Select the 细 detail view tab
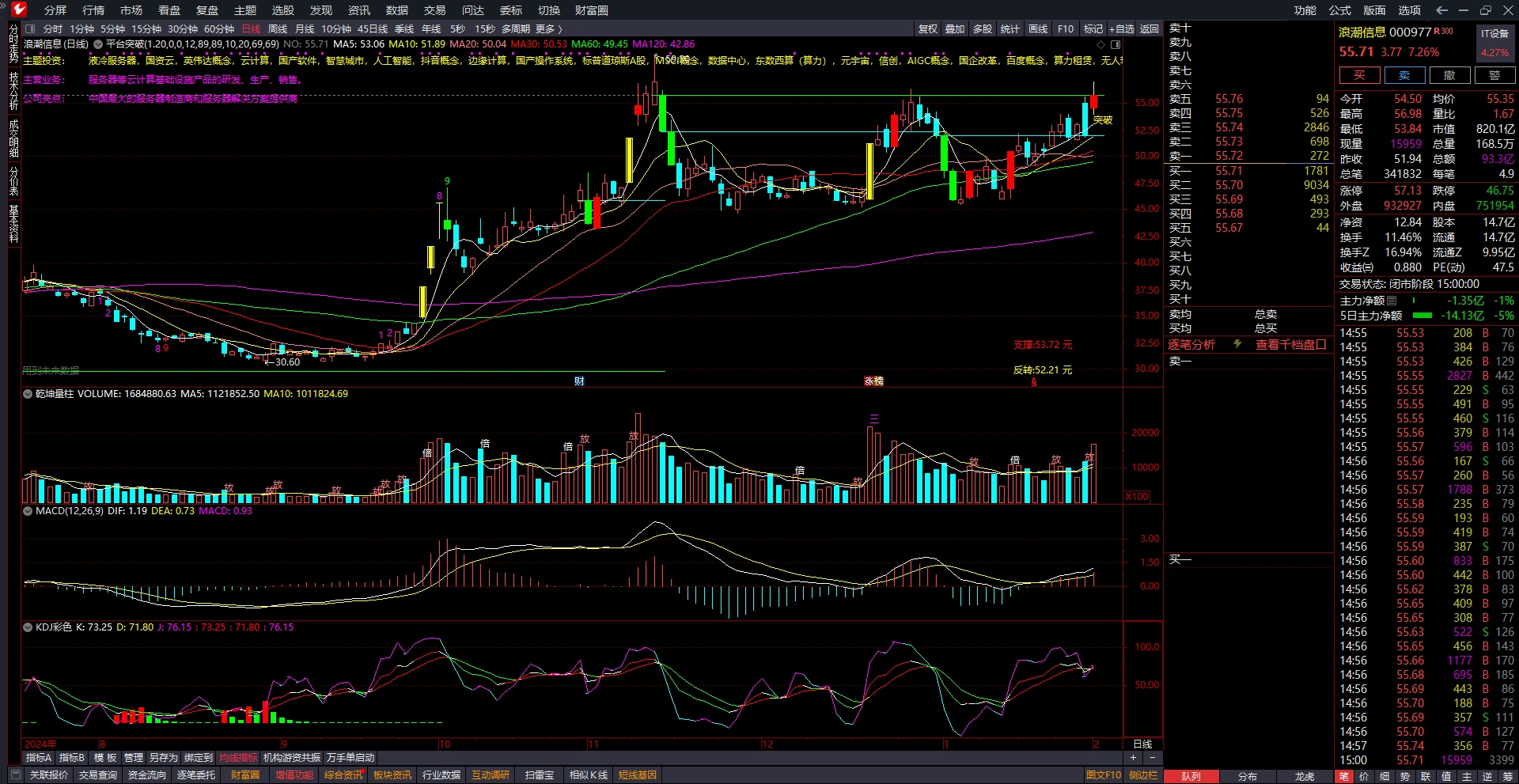Viewport: 1519px width, 784px height. click(1385, 776)
